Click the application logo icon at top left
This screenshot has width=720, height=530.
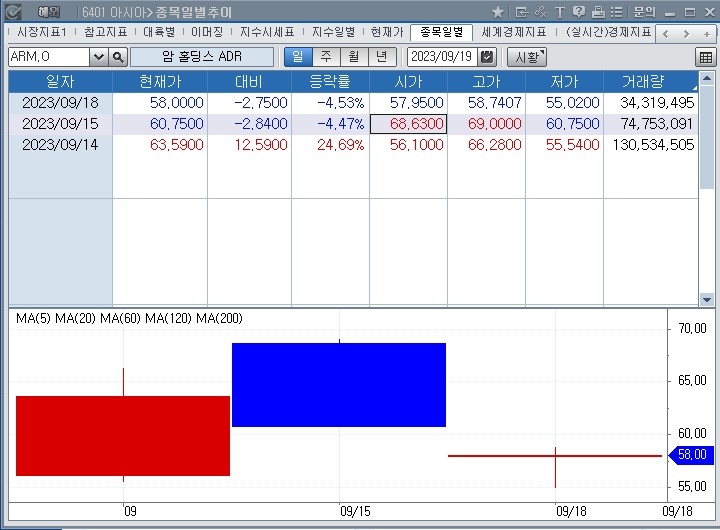[13, 11]
